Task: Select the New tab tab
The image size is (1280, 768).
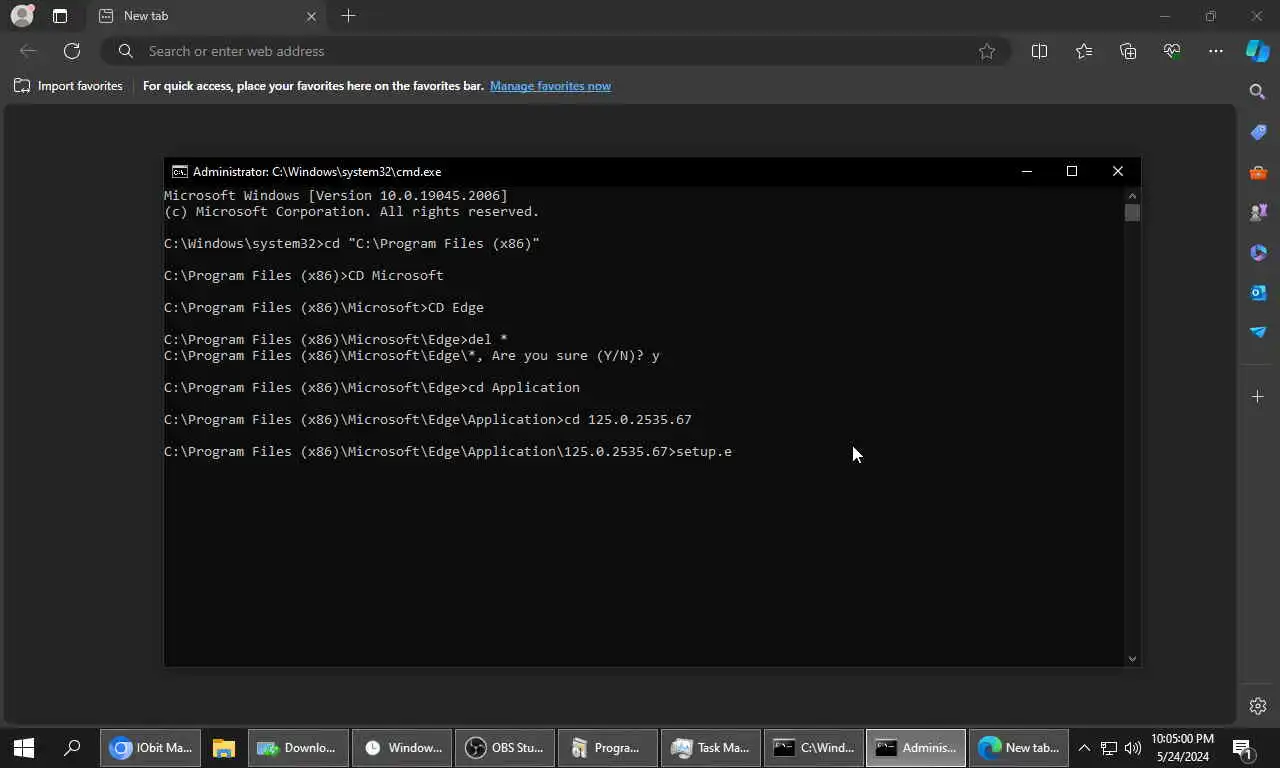Action: point(205,16)
